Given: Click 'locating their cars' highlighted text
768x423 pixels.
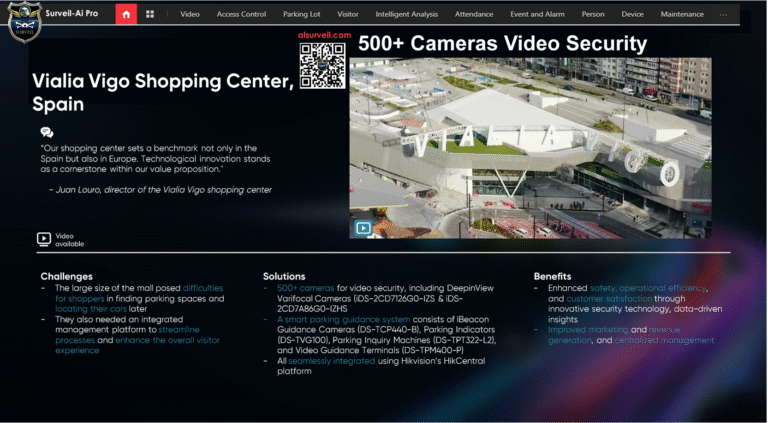Looking at the screenshot, I should point(91,309).
